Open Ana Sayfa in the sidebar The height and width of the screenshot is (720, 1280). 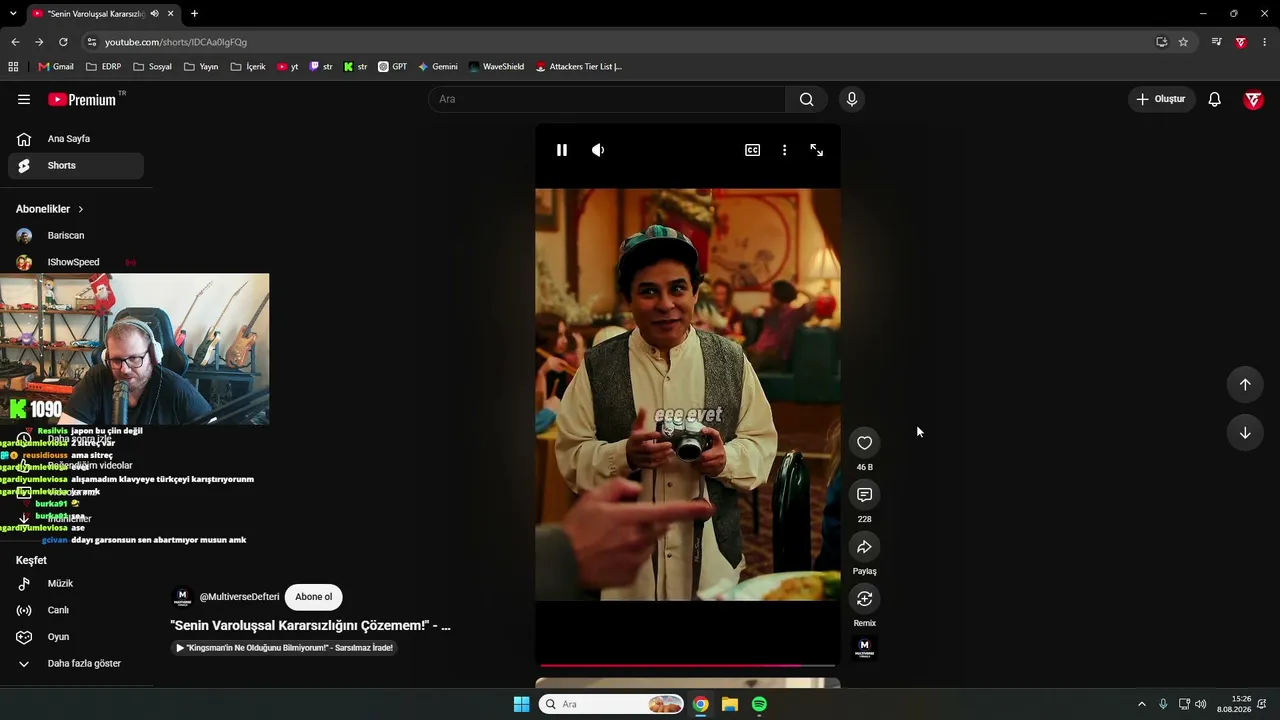click(76, 139)
